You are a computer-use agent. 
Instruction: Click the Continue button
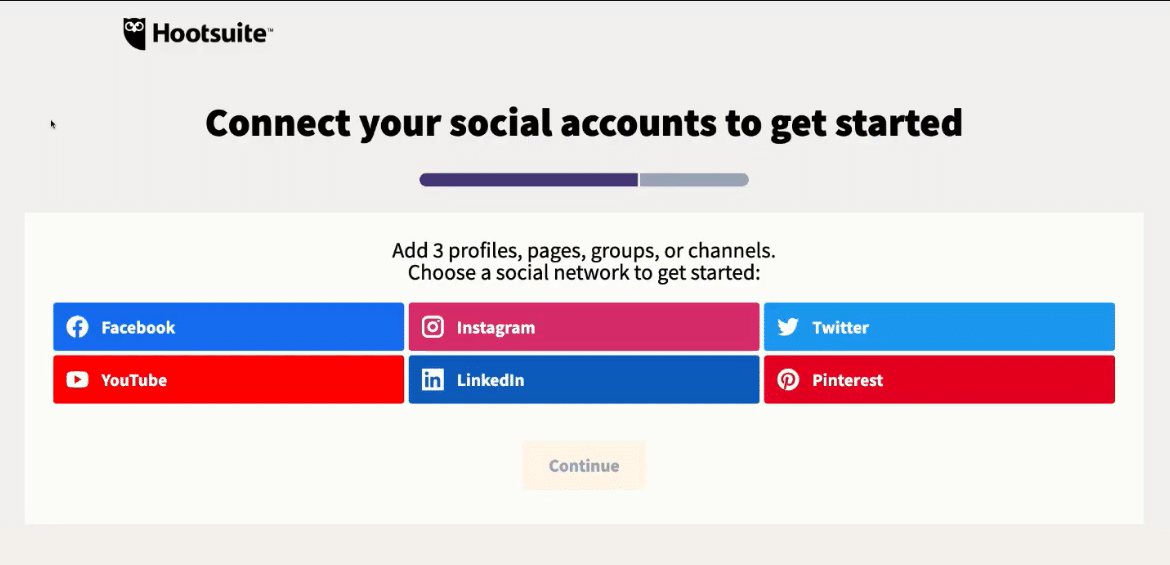584,466
